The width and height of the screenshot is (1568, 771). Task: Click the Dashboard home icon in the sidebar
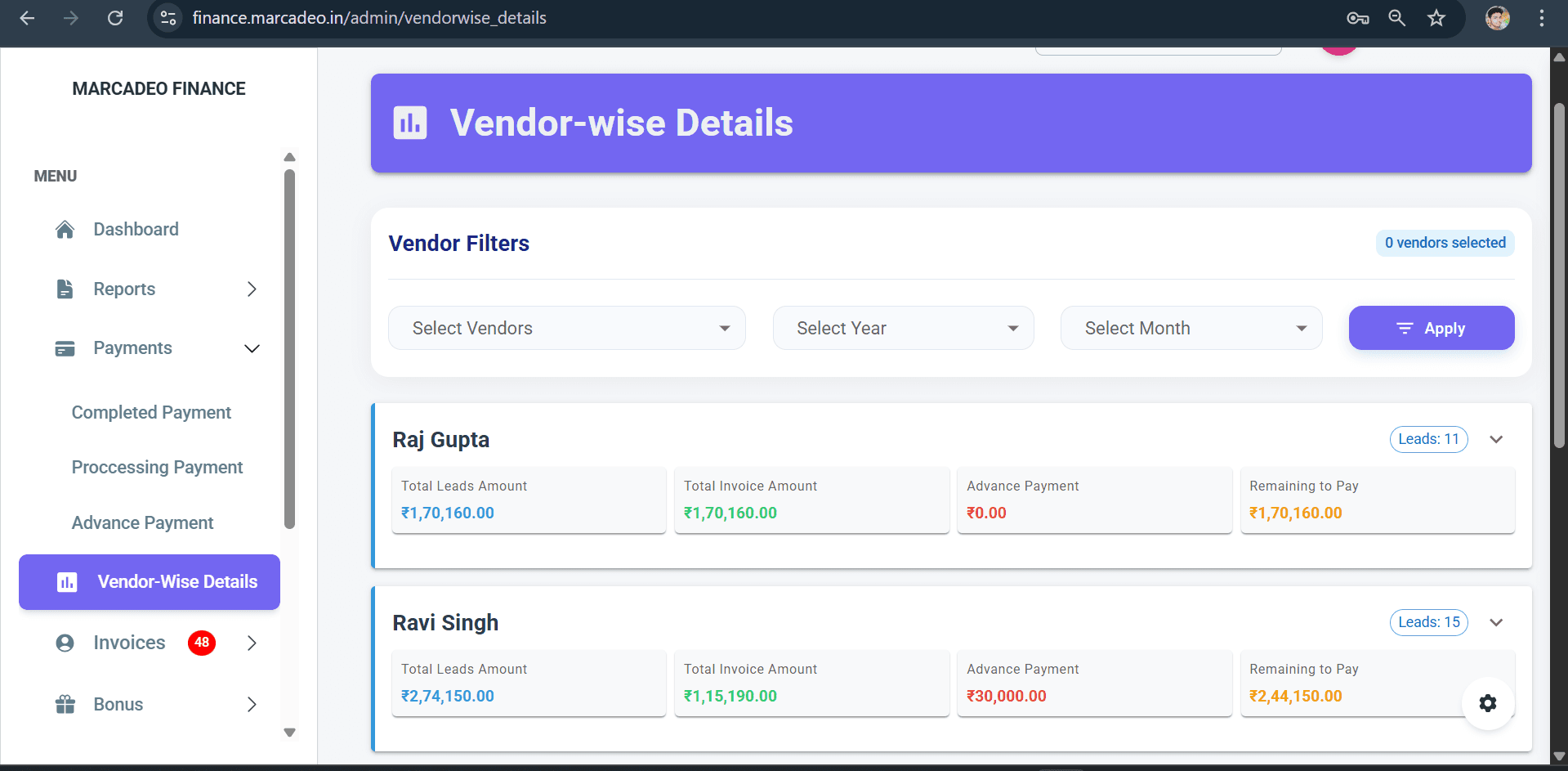pos(65,229)
